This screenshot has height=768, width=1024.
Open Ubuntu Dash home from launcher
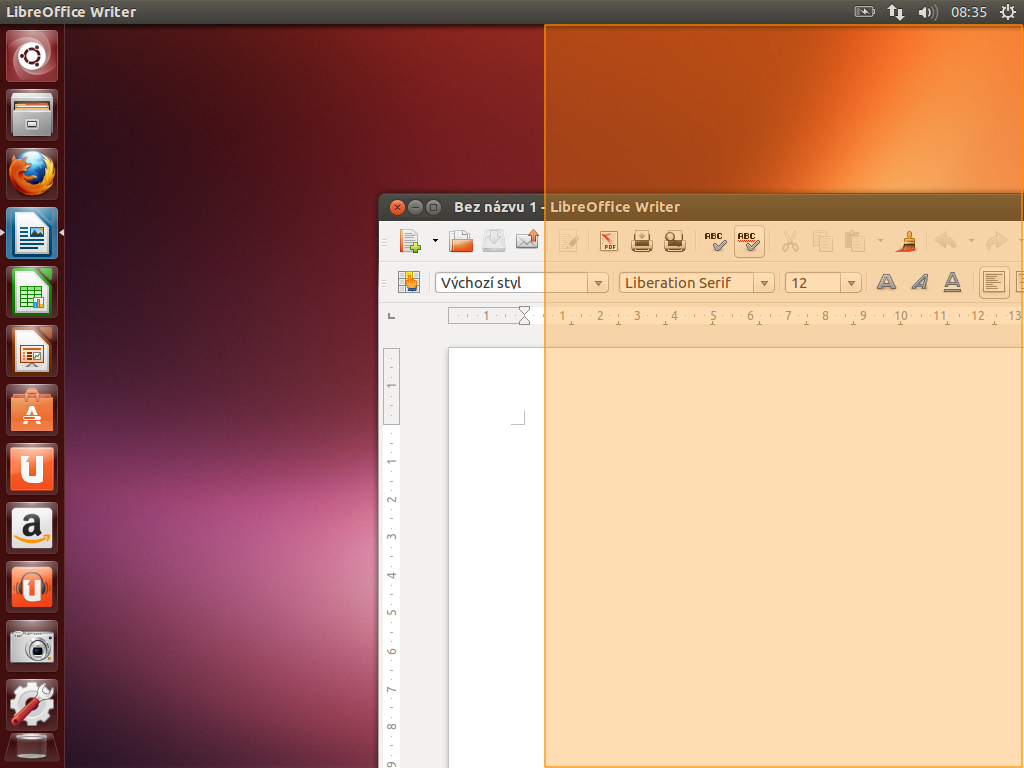coord(32,56)
